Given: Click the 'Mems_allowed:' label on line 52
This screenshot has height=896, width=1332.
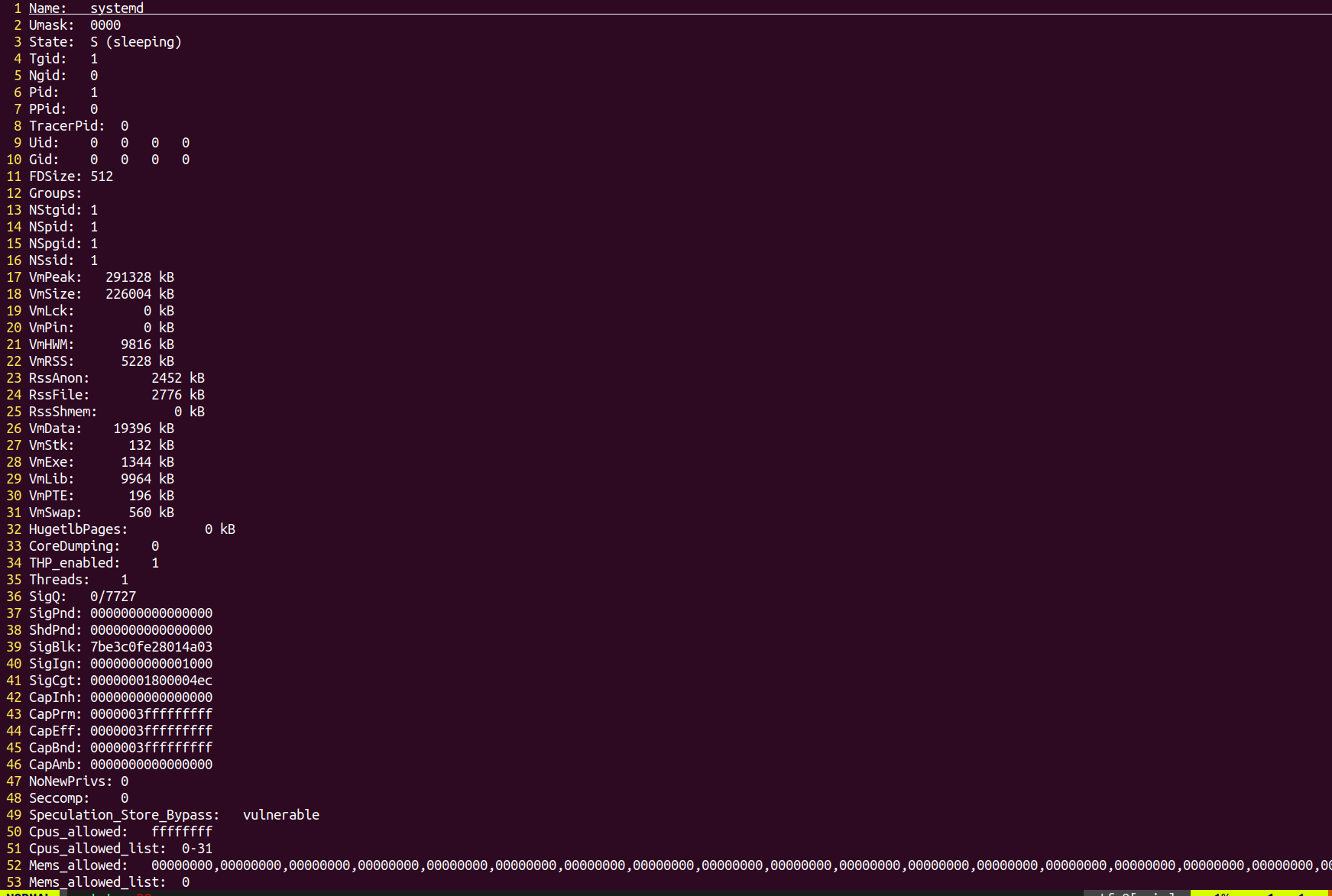Looking at the screenshot, I should tap(79, 865).
